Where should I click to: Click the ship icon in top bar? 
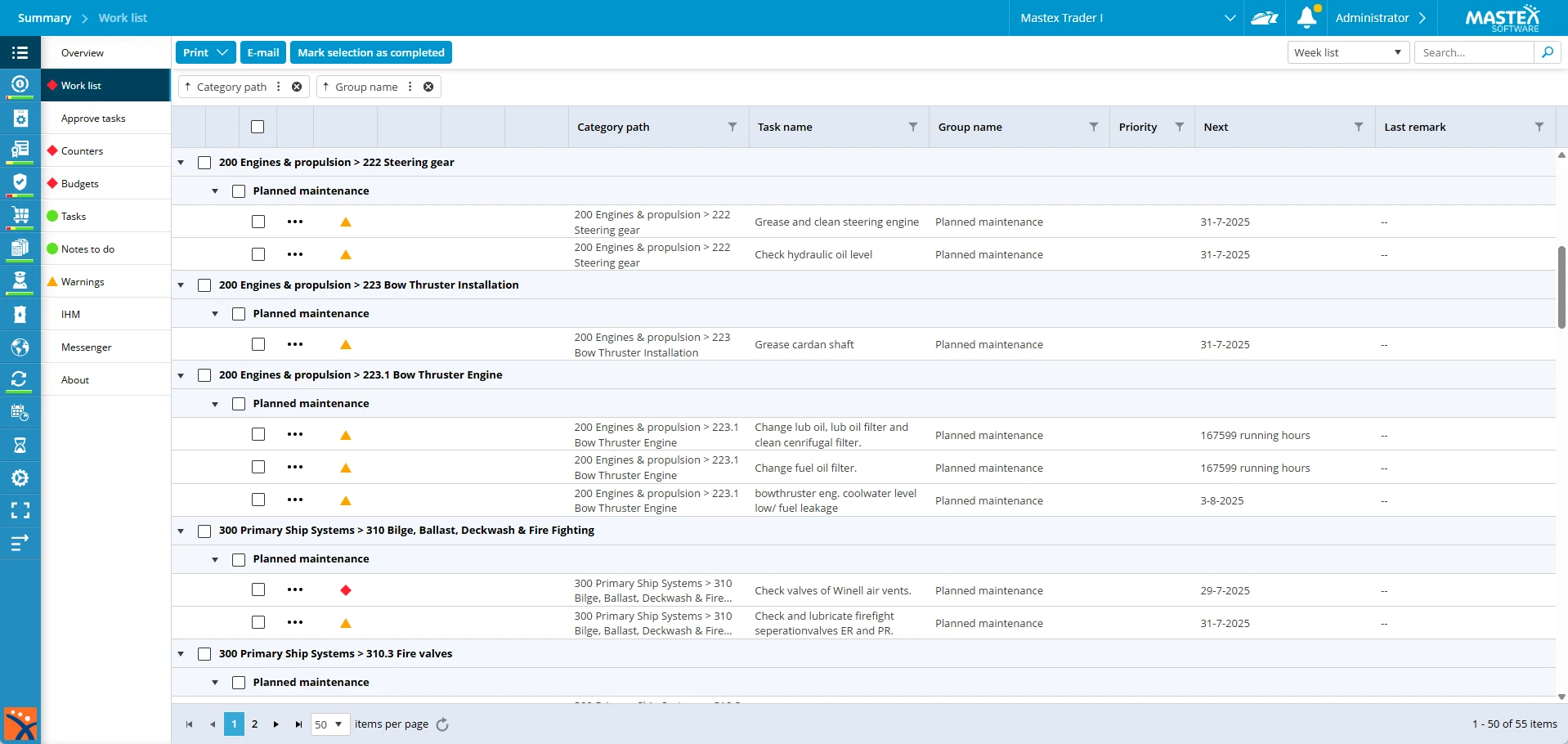tap(1265, 18)
